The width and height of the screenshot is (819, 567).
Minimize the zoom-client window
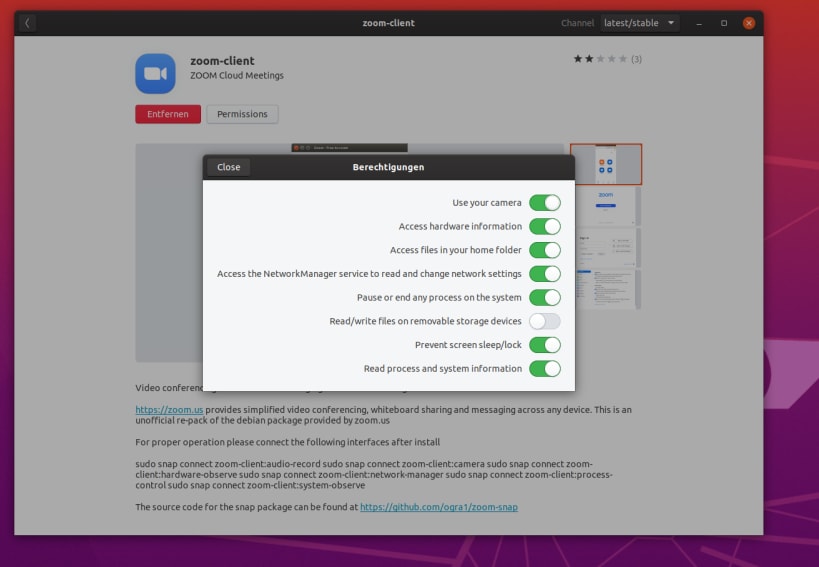[699, 23]
